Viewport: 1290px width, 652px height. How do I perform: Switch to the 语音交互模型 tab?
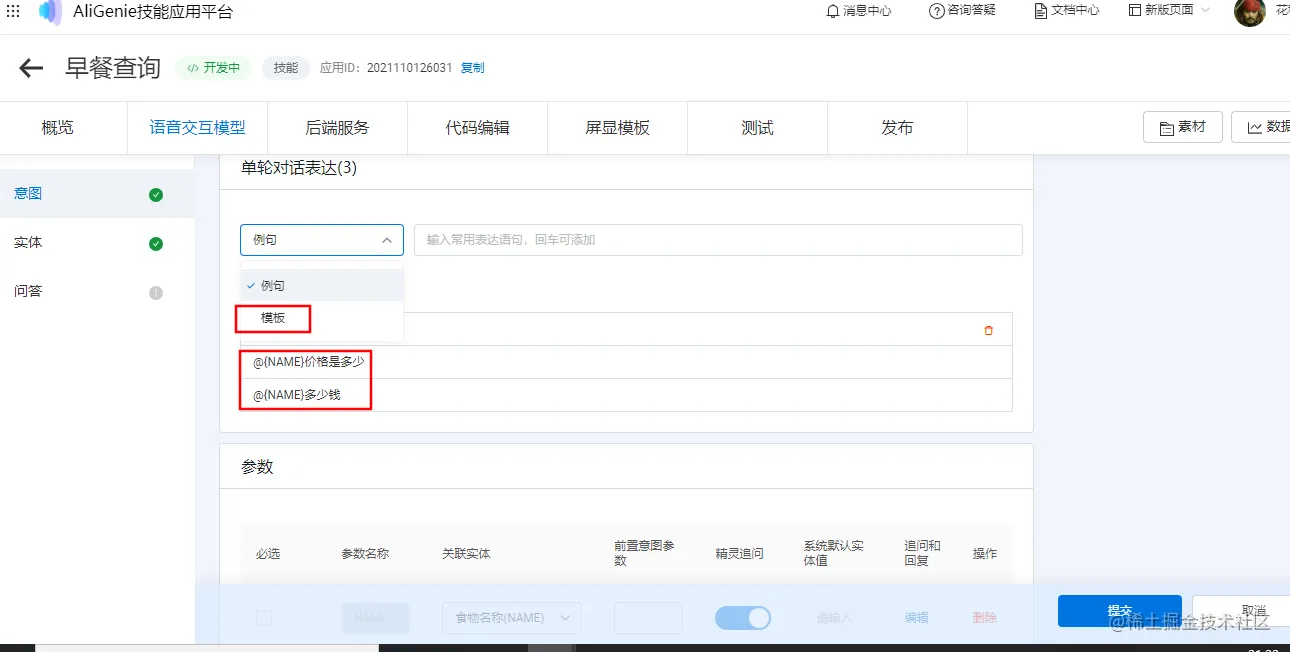pyautogui.click(x=198, y=128)
